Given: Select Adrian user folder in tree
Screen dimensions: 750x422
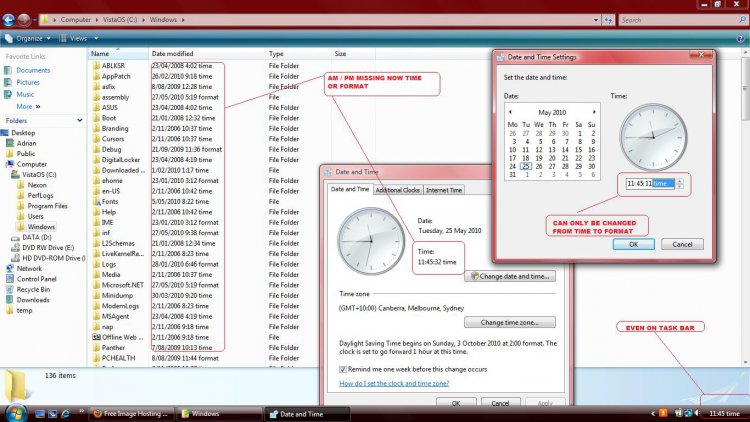Looking at the screenshot, I should pyautogui.click(x=26, y=143).
